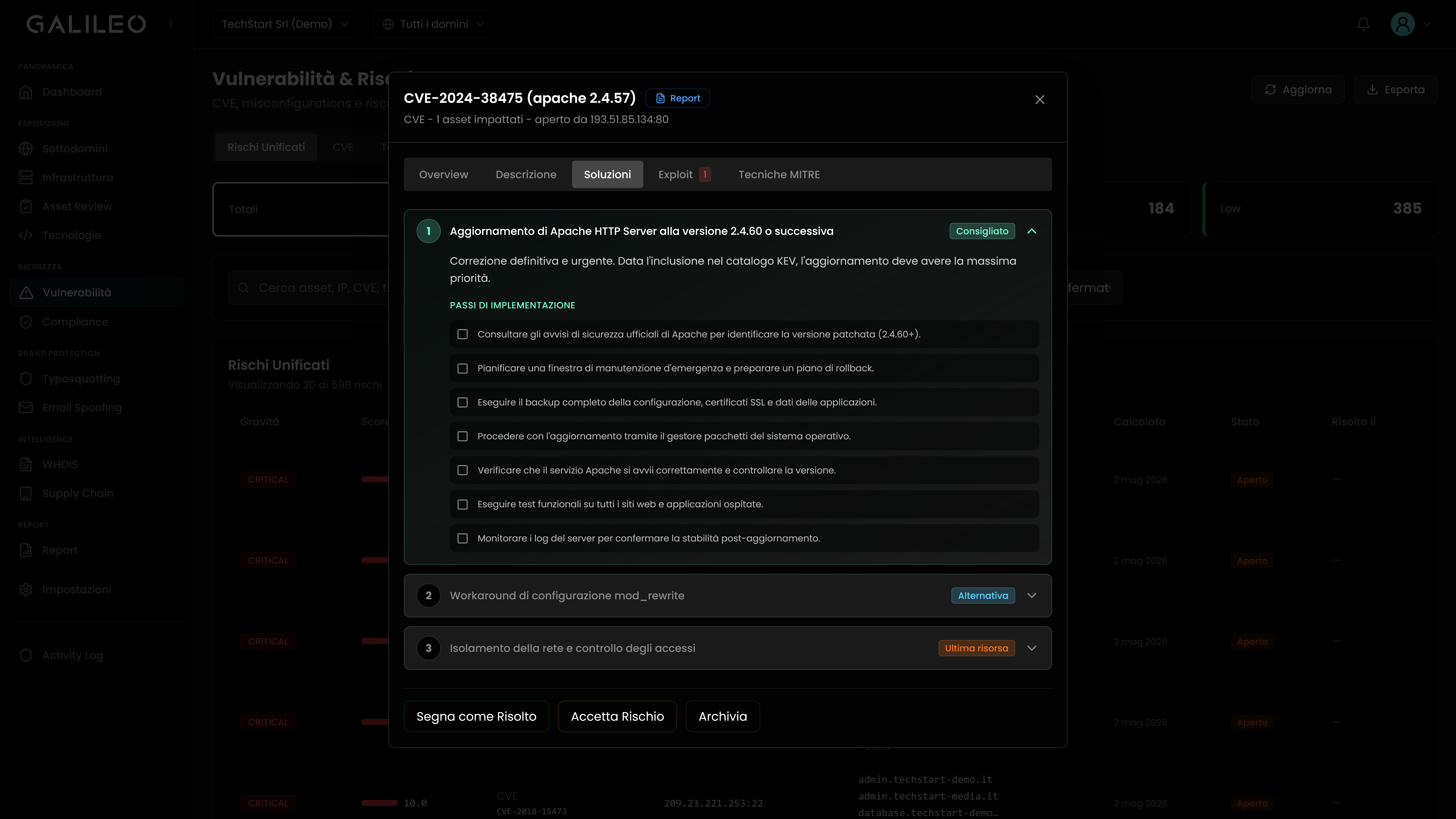
Task: Click the Calcolato column header
Action: pos(1139,422)
